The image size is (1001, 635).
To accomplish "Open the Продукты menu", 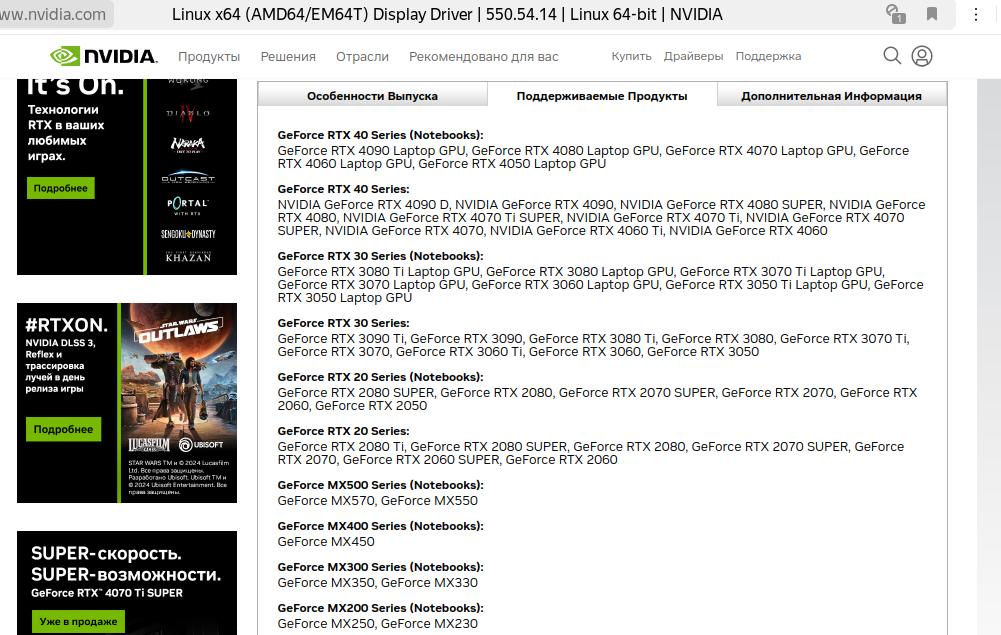I will (x=209, y=56).
